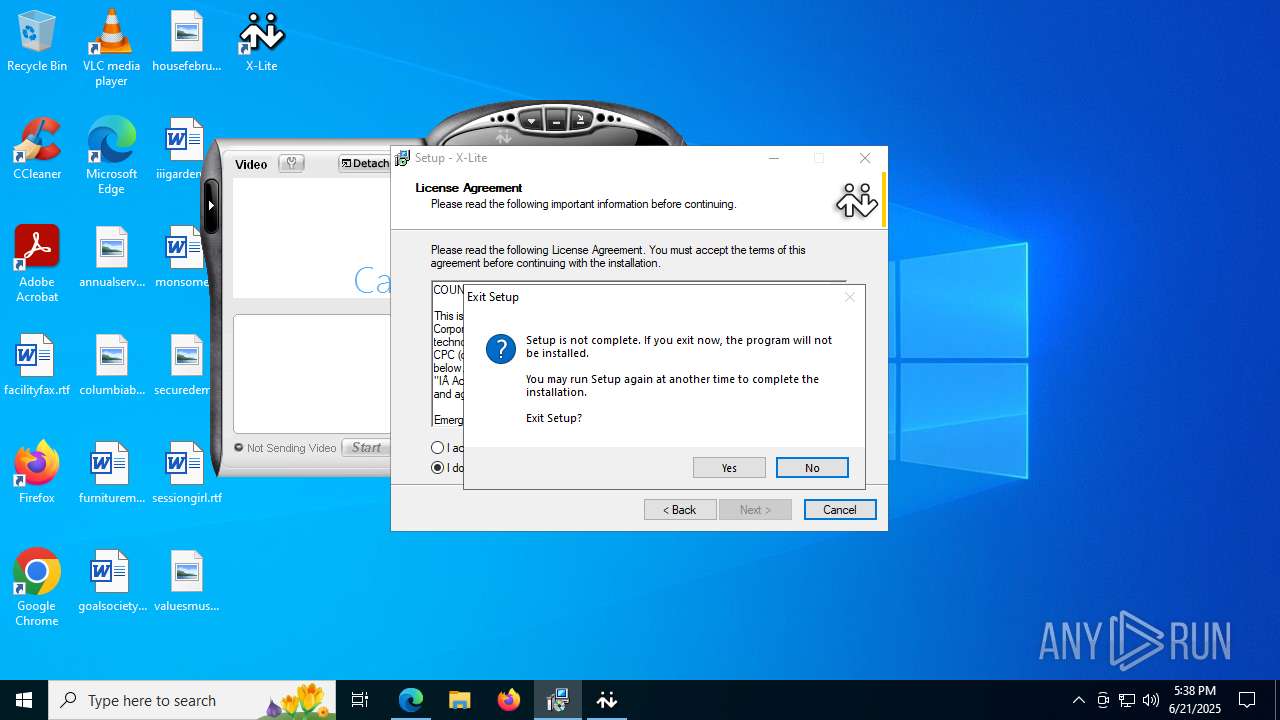Open Adobe Acrobat desktop shortcut
Screen dimensions: 1280x720
(37, 264)
